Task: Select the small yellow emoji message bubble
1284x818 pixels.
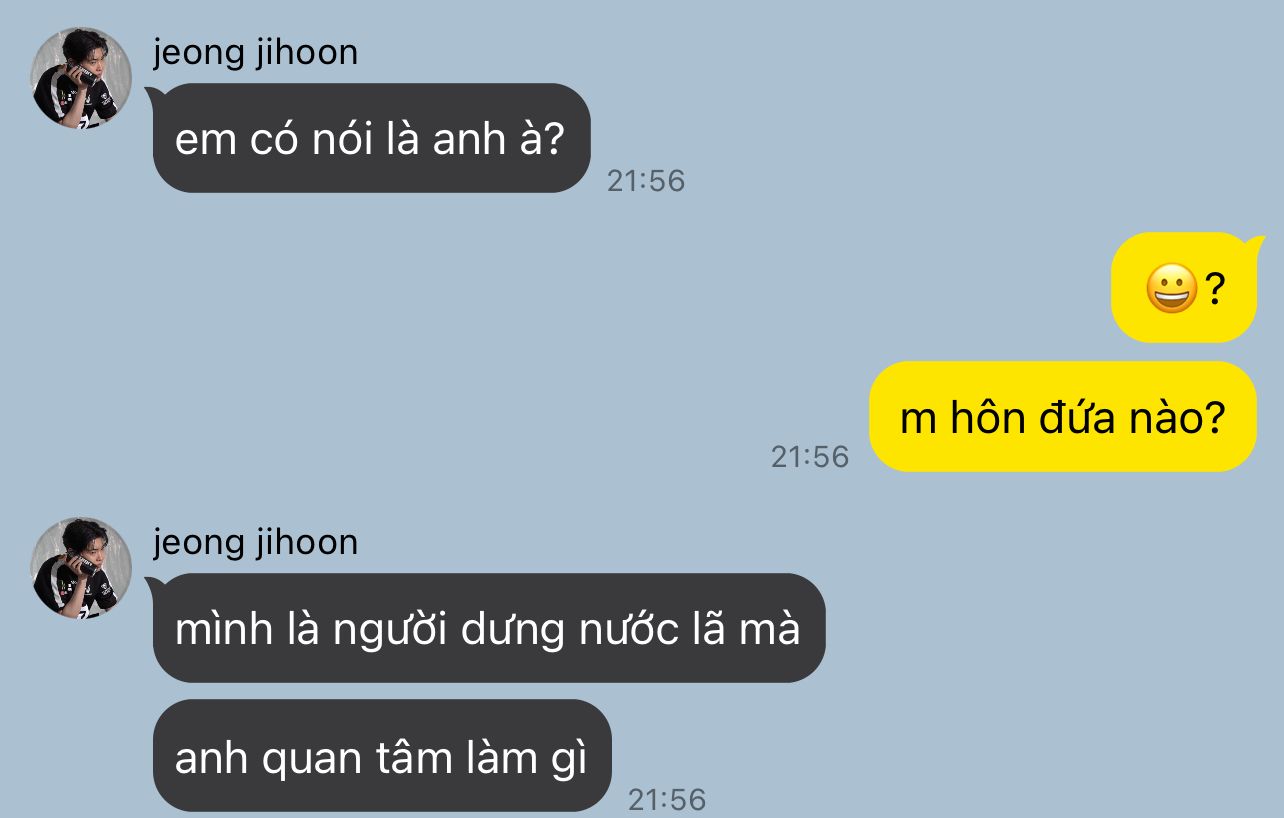Action: click(x=1184, y=288)
